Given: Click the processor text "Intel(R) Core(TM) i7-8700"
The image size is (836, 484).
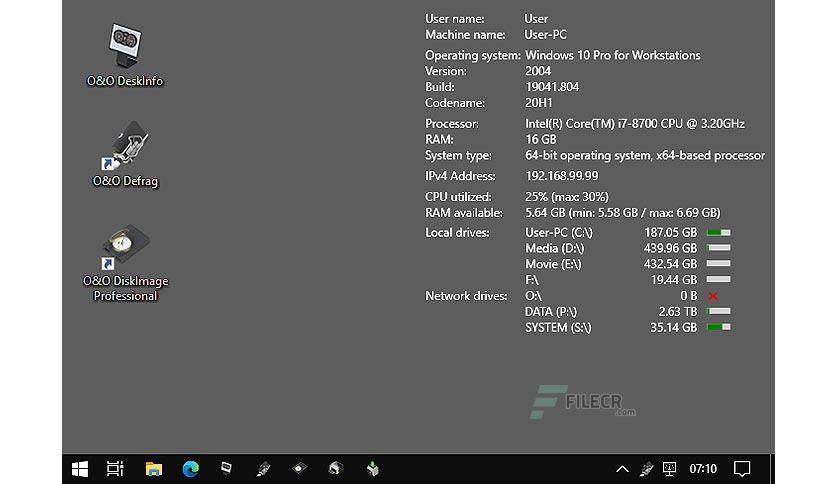Looking at the screenshot, I should [591, 124].
